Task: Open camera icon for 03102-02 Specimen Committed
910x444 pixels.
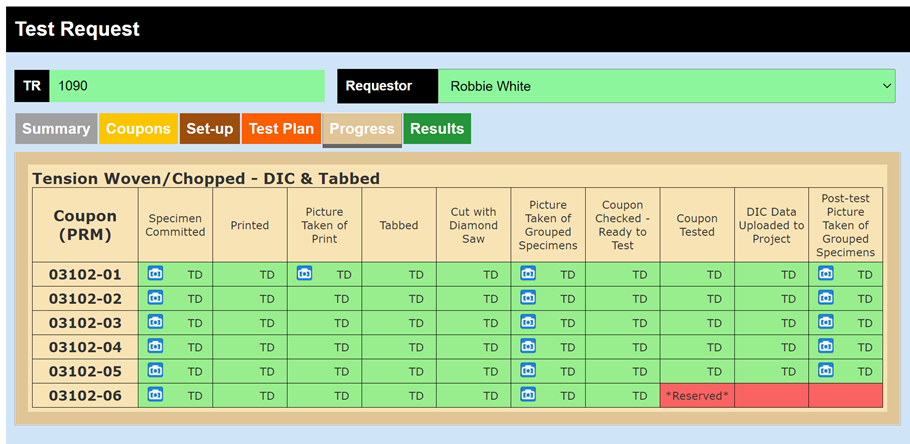Action: (155, 297)
